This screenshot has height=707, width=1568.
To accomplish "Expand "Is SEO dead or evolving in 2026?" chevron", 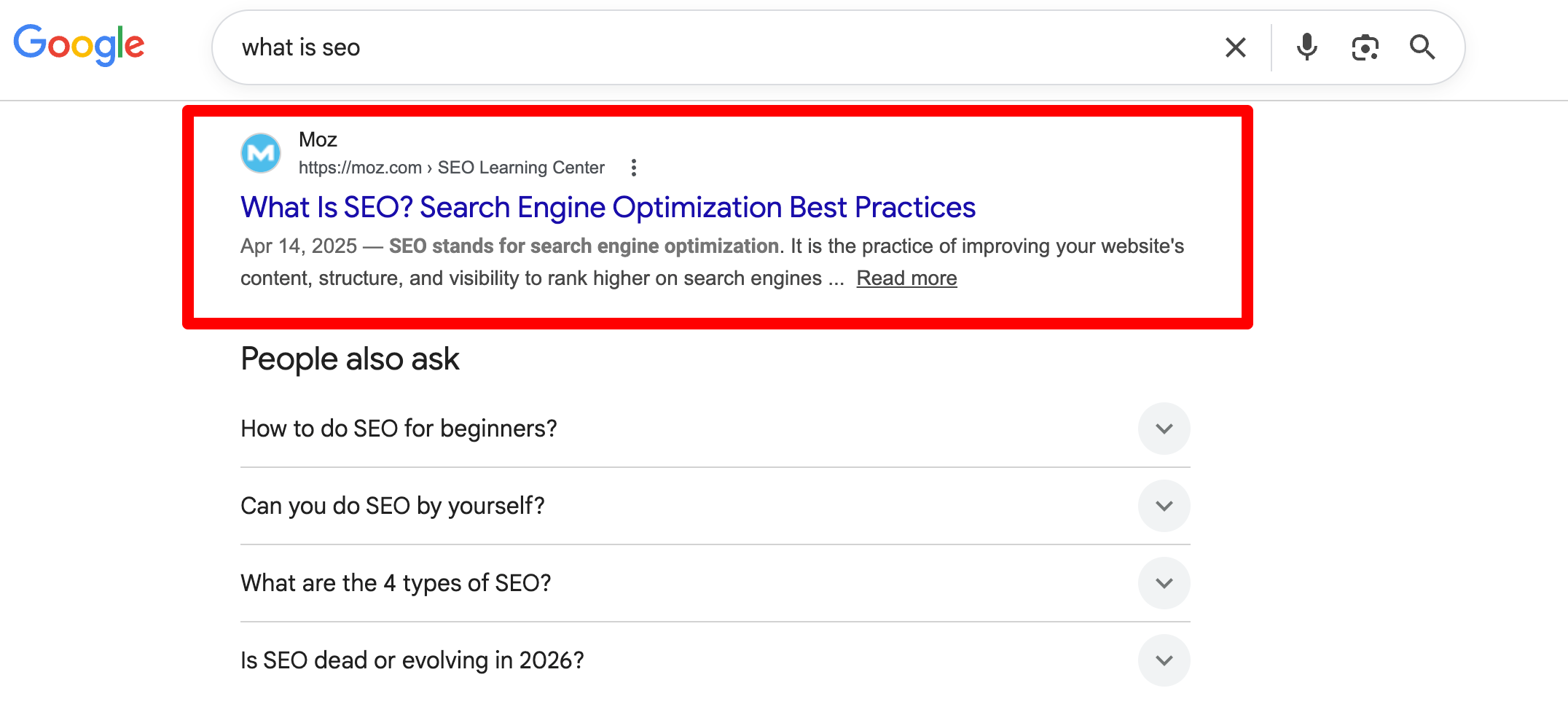I will 1164,660.
